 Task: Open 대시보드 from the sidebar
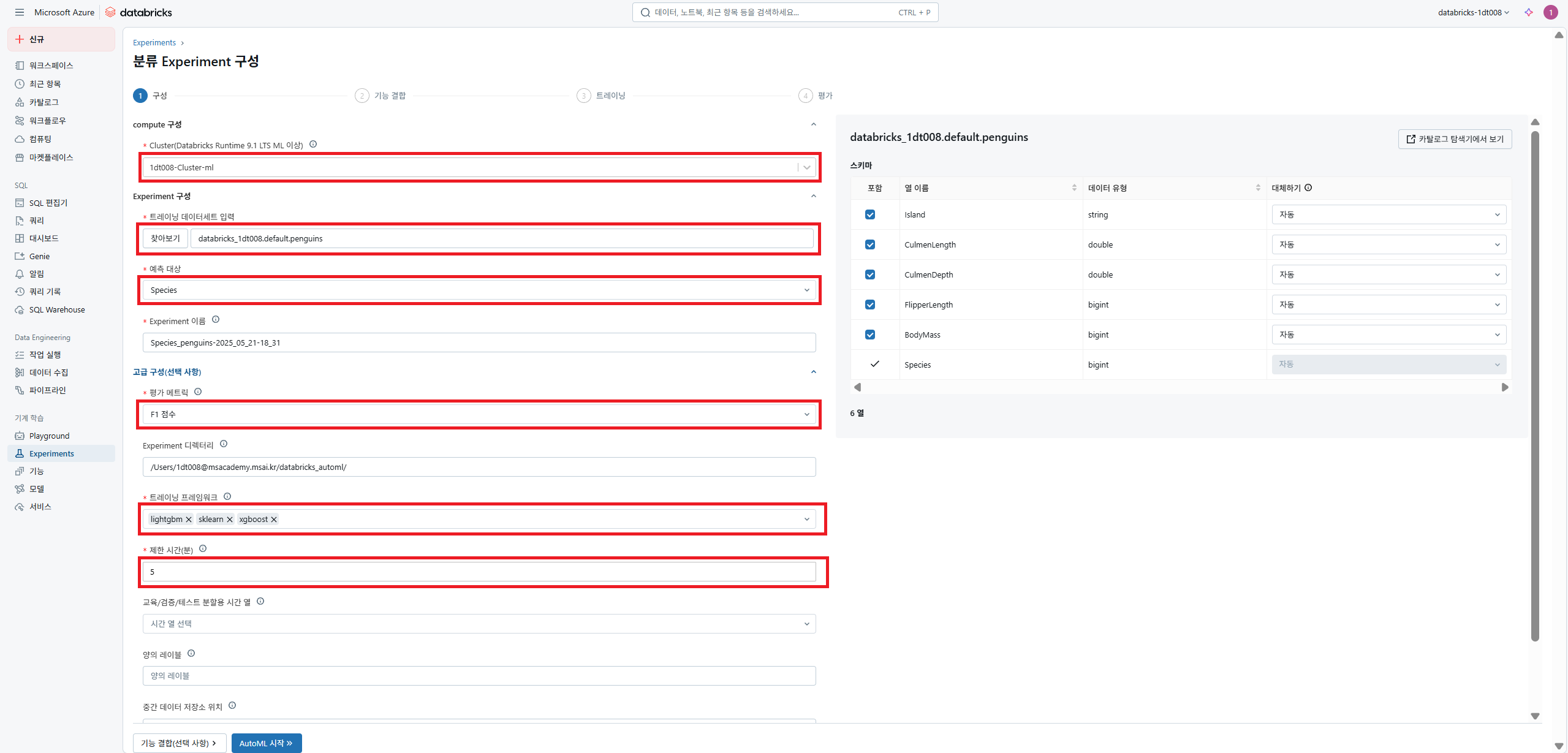[x=61, y=238]
